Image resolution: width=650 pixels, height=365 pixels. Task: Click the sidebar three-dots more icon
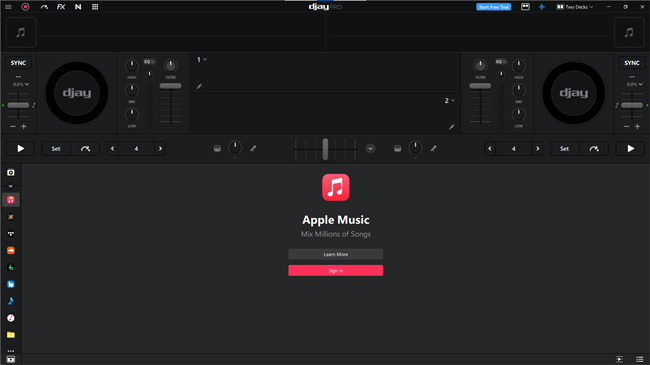pyautogui.click(x=11, y=350)
